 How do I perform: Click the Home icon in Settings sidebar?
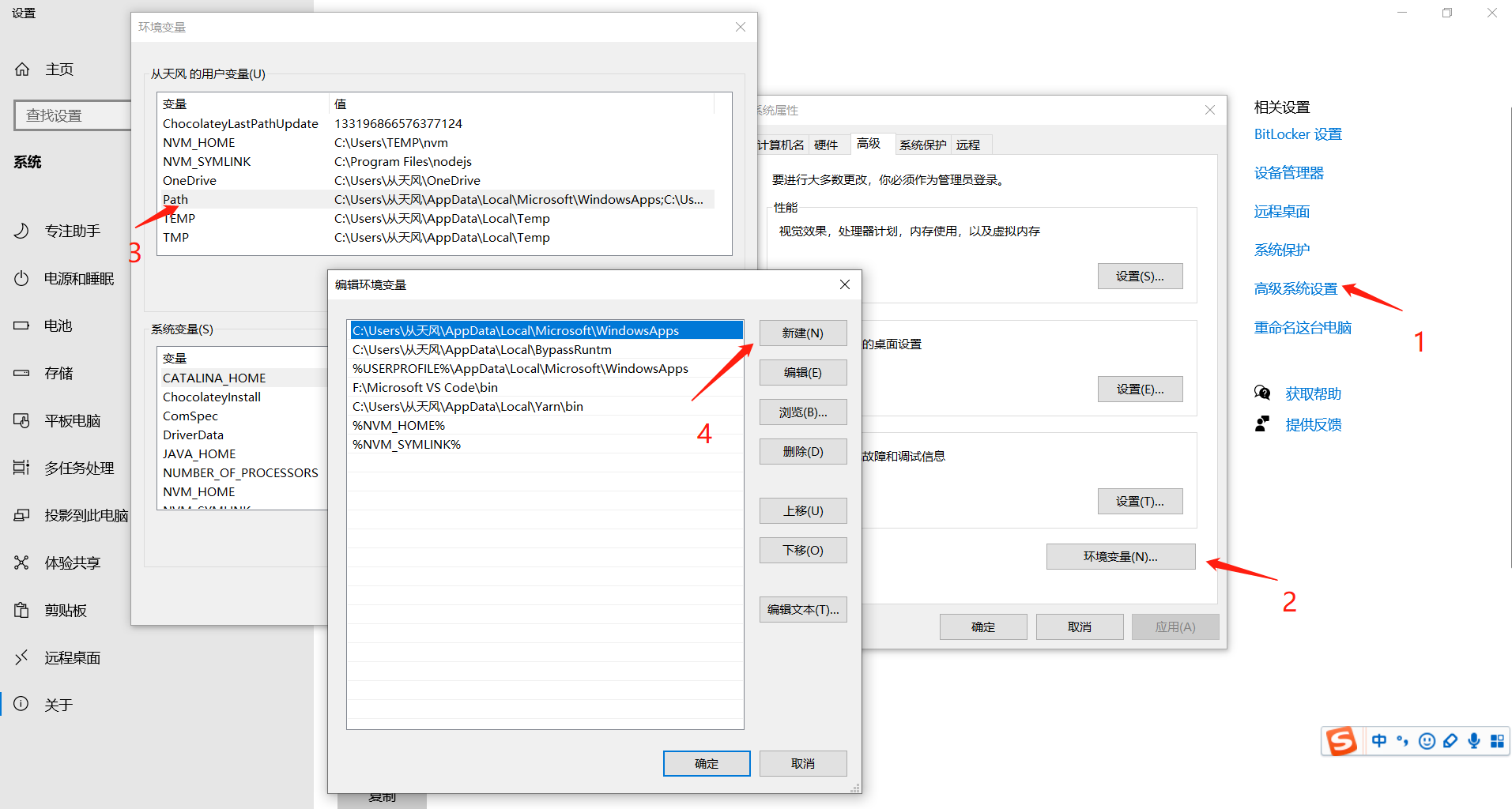pyautogui.click(x=22, y=70)
